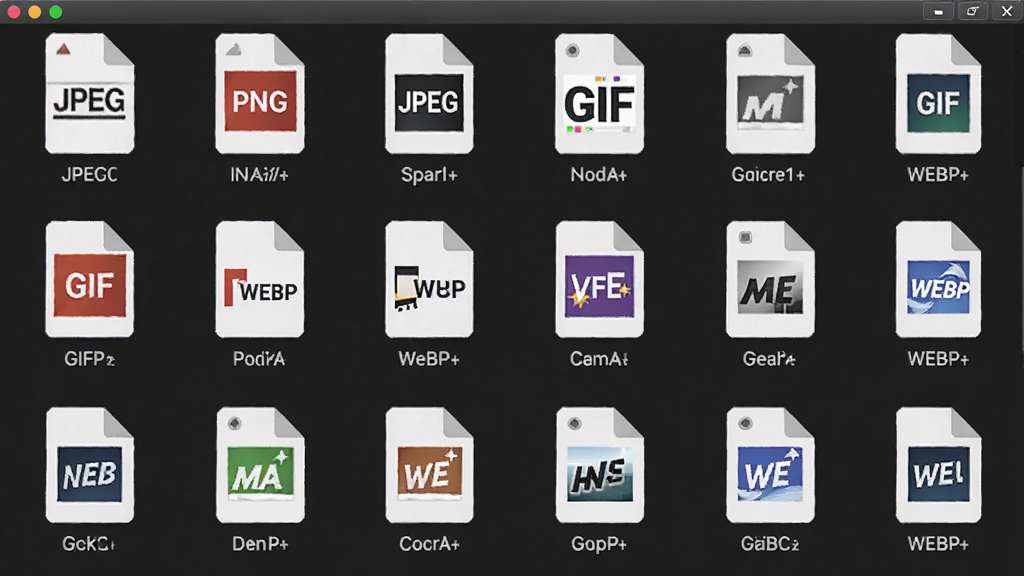1024x576 pixels.
Task: Open the GIF file icon labeled NodA+
Action: 600,93
